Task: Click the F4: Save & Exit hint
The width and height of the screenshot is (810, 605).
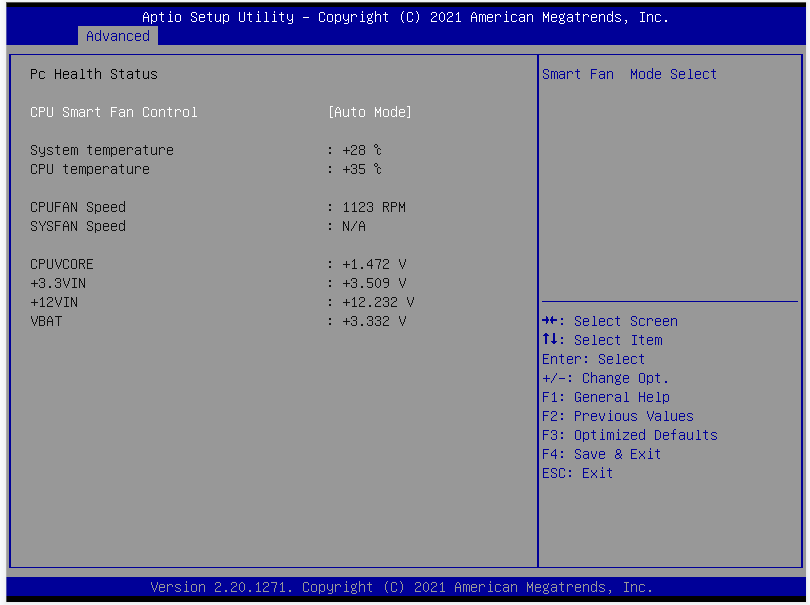Action: (x=602, y=454)
